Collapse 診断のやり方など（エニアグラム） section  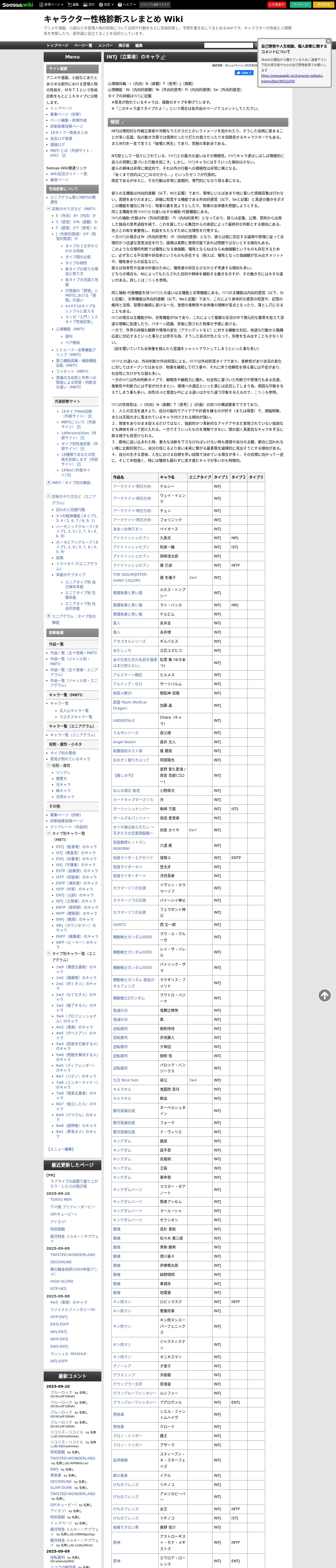[48, 496]
